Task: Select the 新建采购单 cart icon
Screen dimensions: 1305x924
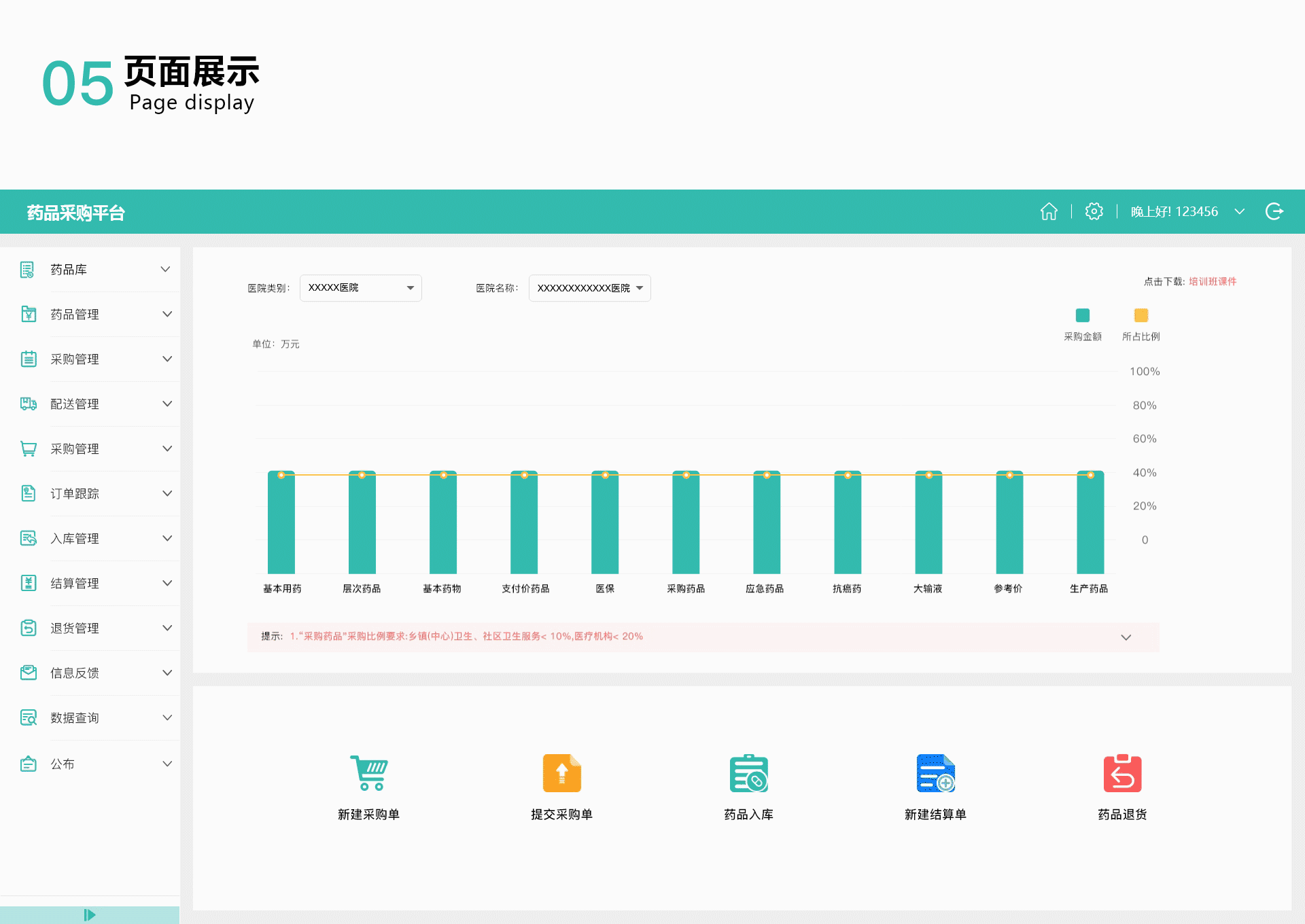Action: click(368, 772)
